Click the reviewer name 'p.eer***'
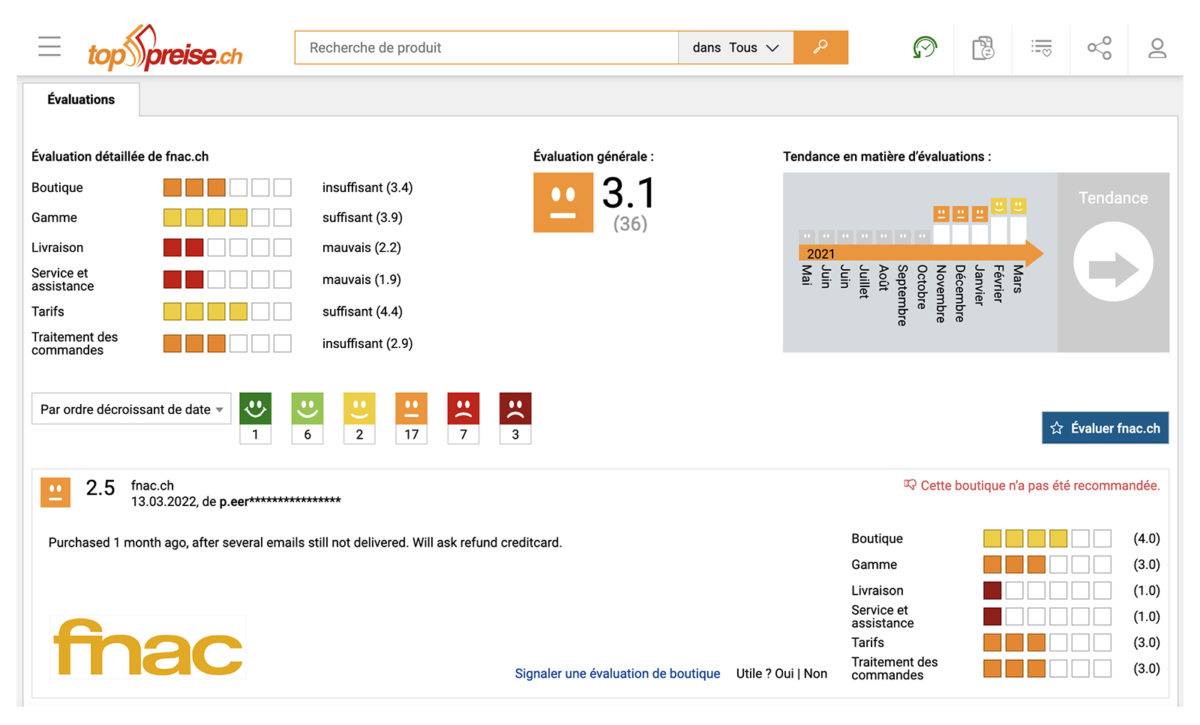Image resolution: width=1200 pixels, height=725 pixels. click(280, 501)
